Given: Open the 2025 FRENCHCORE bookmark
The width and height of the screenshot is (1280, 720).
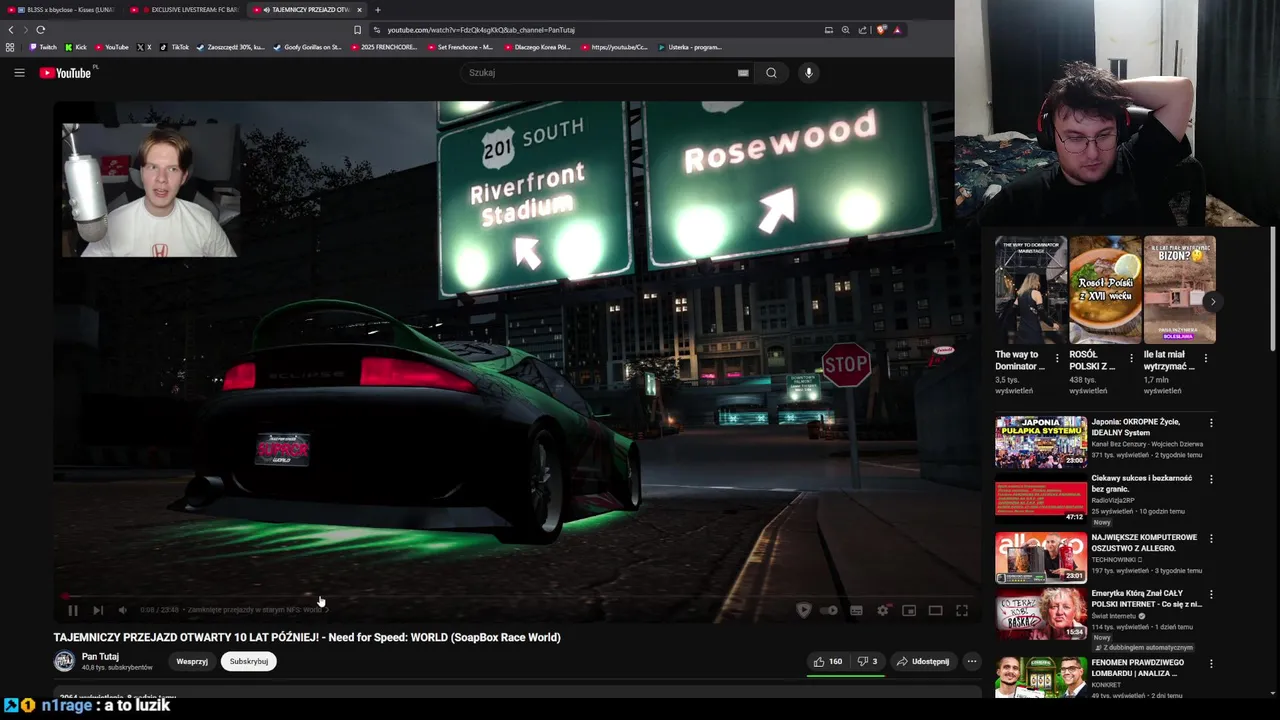Looking at the screenshot, I should (x=384, y=47).
